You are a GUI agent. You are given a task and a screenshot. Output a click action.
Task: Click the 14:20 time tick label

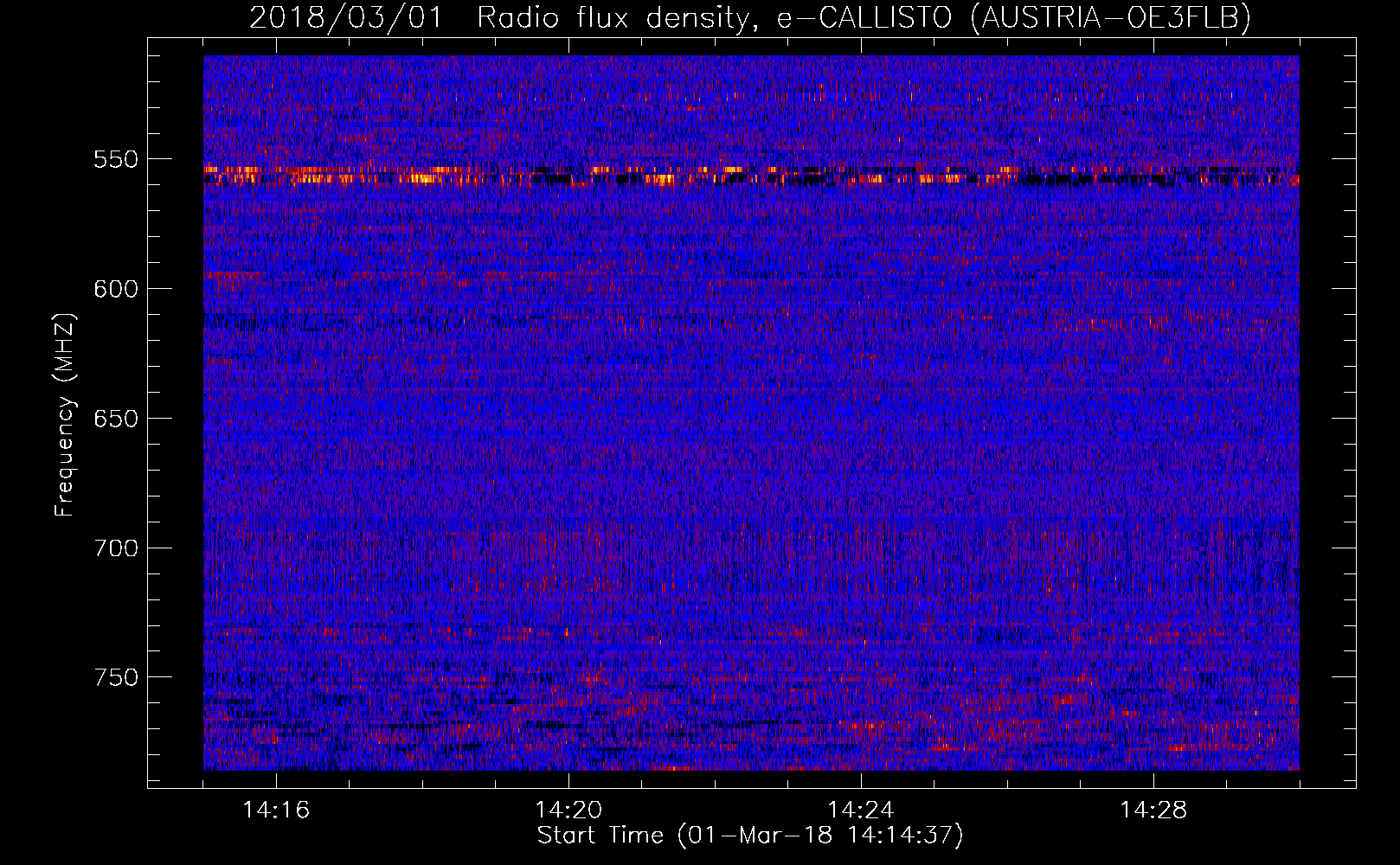(568, 811)
